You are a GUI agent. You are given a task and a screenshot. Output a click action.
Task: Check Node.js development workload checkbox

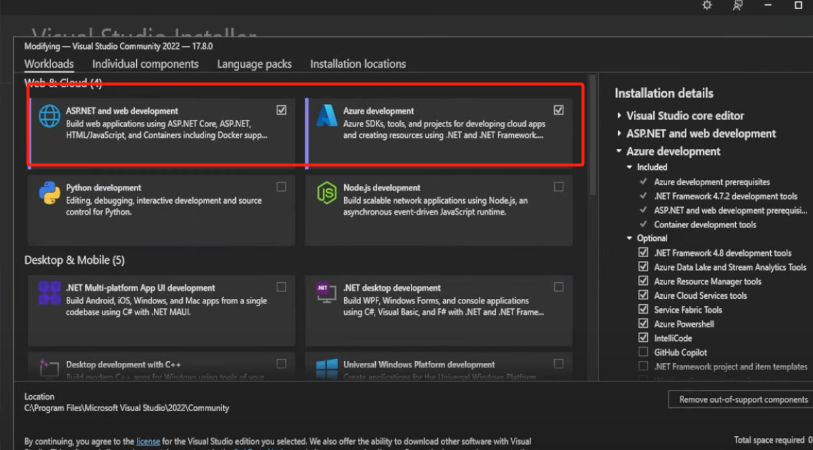[x=558, y=187]
